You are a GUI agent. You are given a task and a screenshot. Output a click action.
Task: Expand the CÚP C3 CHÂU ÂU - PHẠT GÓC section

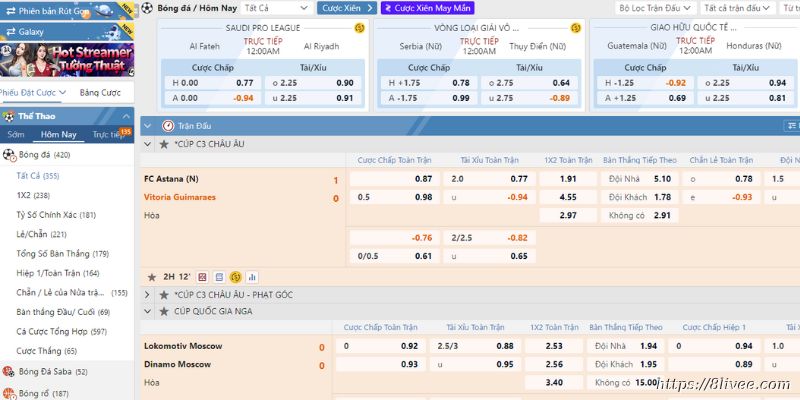[x=148, y=295]
